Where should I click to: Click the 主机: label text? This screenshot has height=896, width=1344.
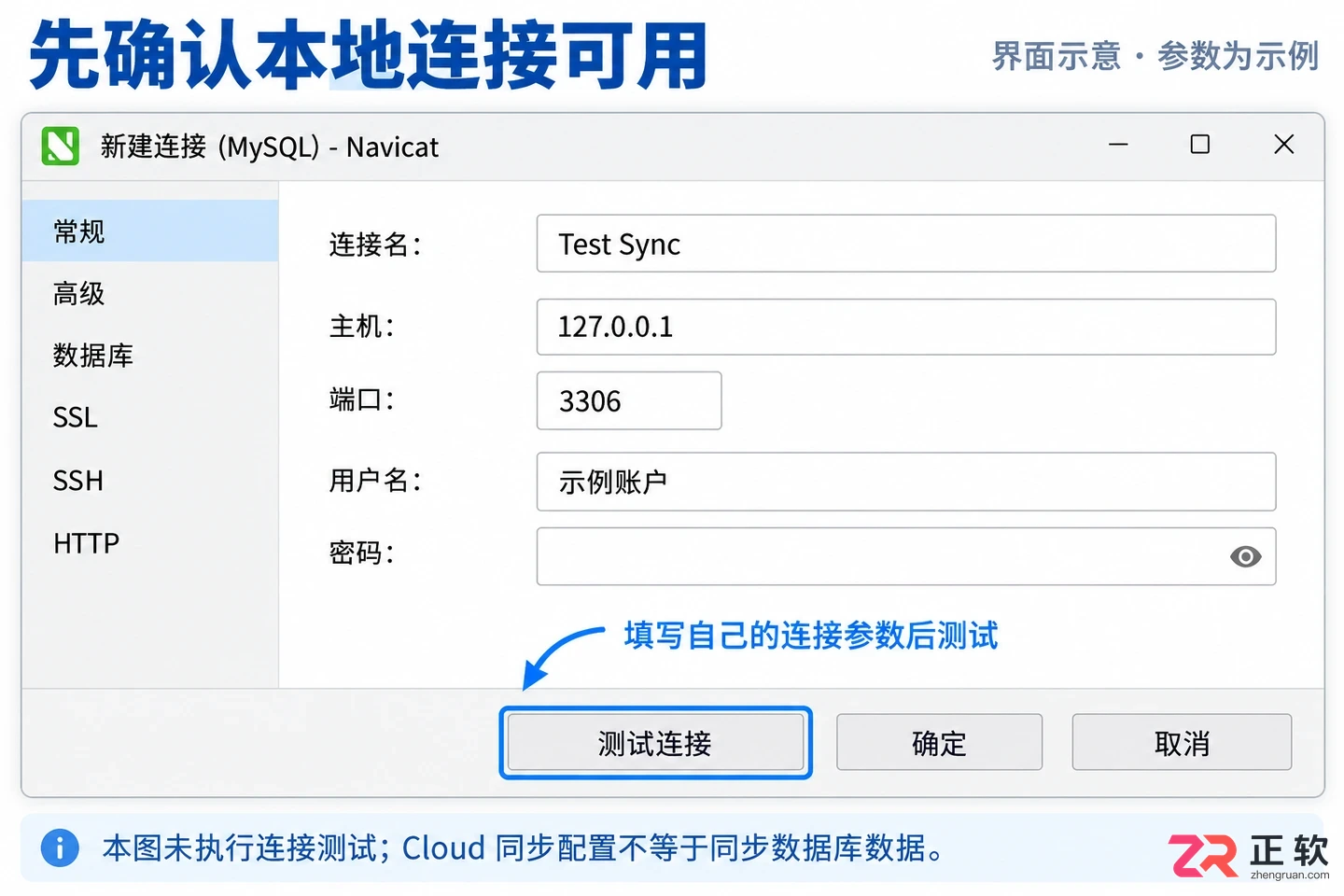[x=362, y=327]
